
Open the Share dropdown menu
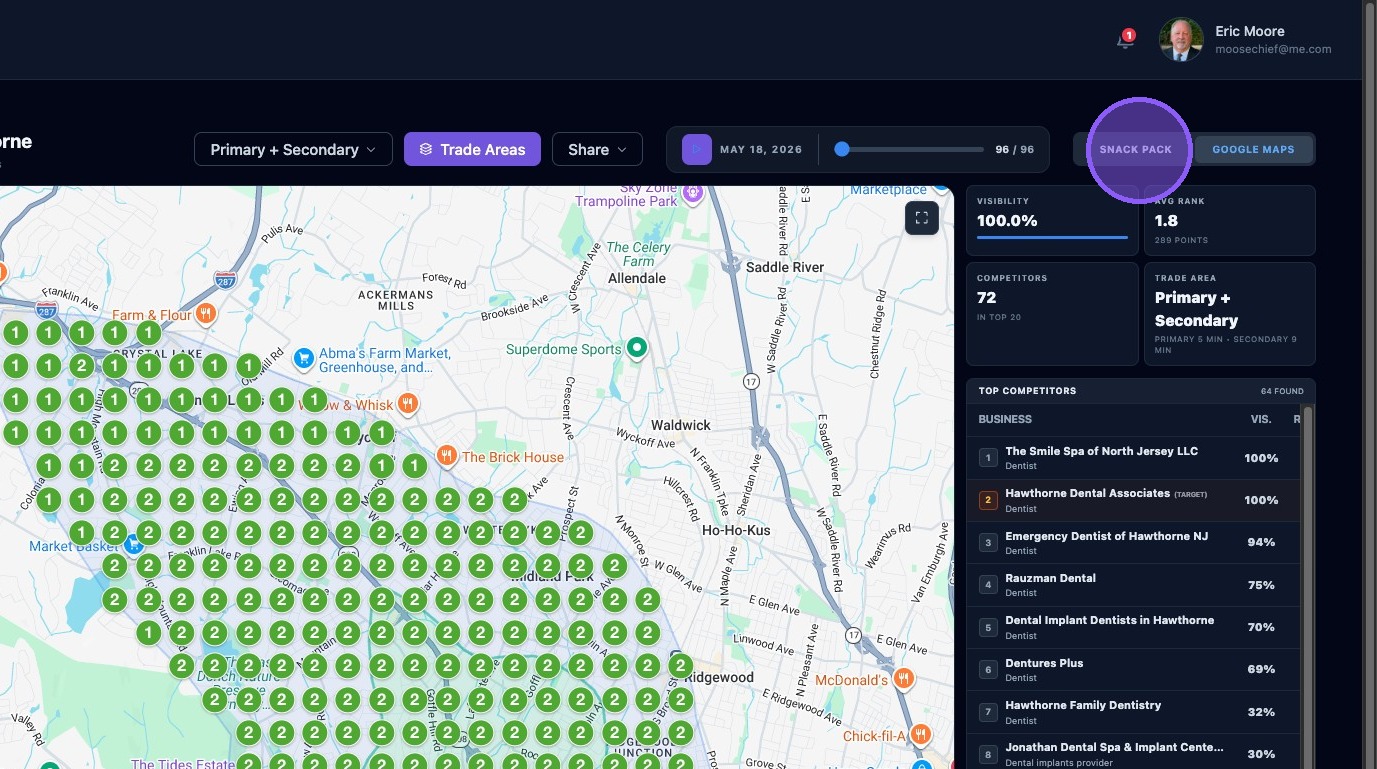597,149
